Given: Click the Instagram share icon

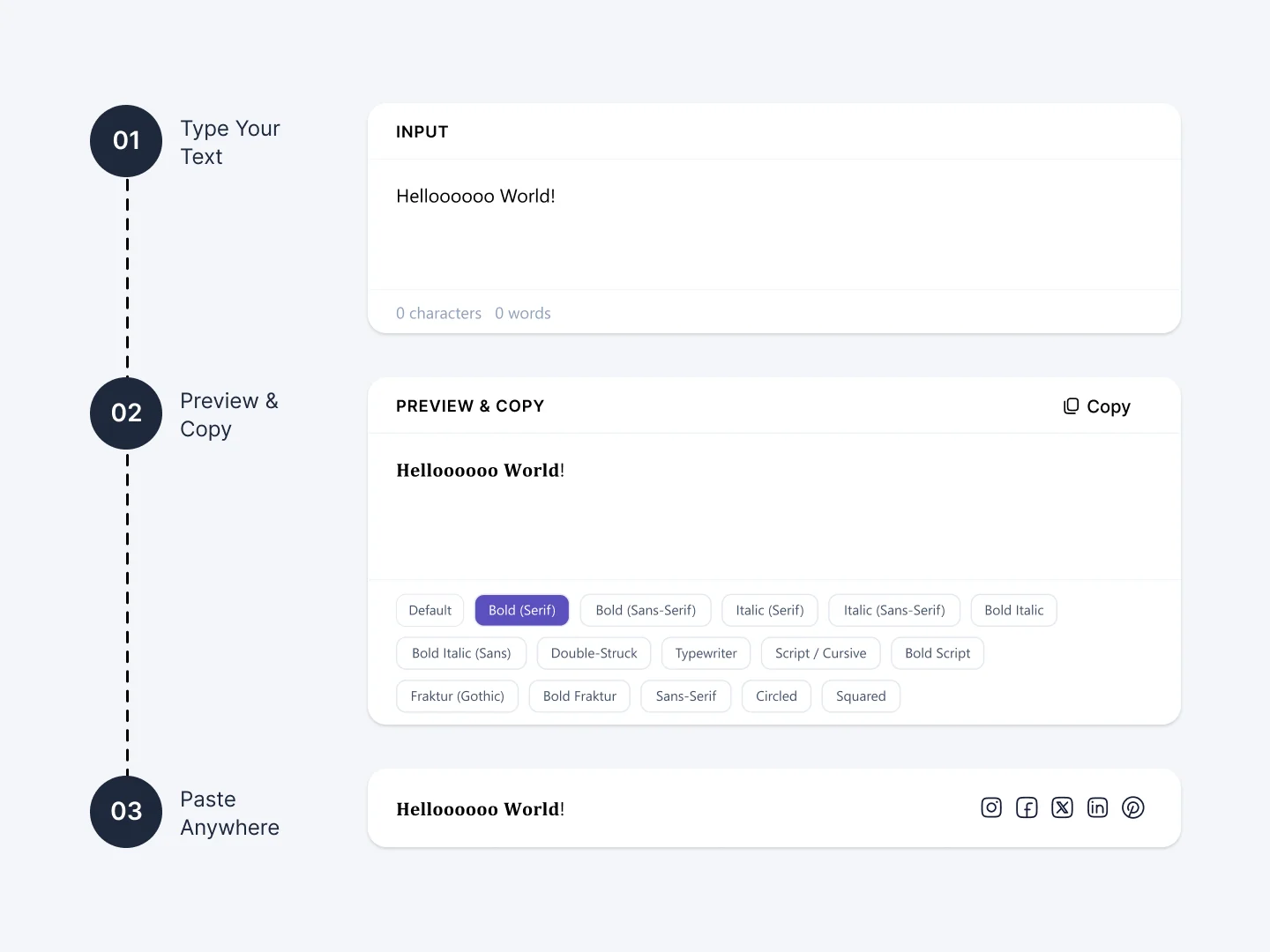Looking at the screenshot, I should tap(991, 807).
